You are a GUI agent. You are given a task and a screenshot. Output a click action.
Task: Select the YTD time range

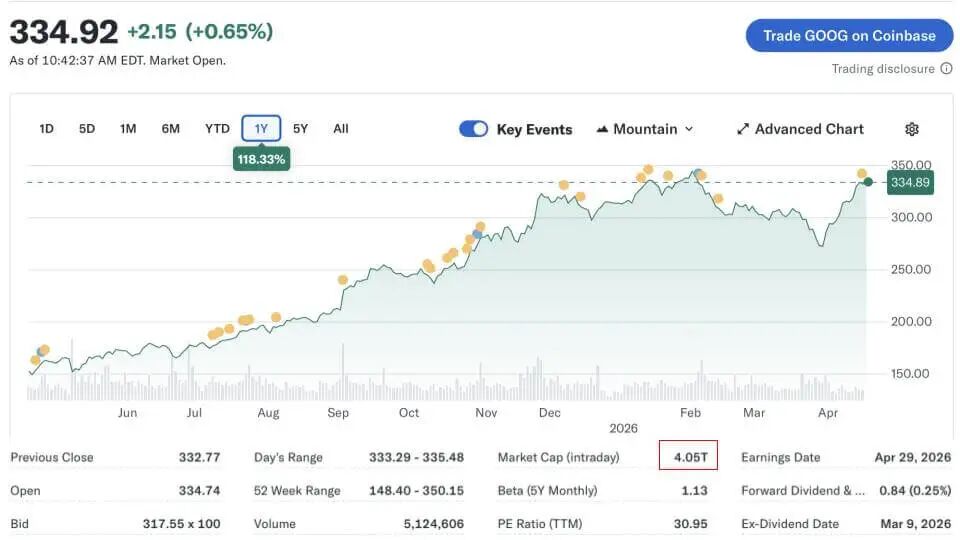point(217,128)
